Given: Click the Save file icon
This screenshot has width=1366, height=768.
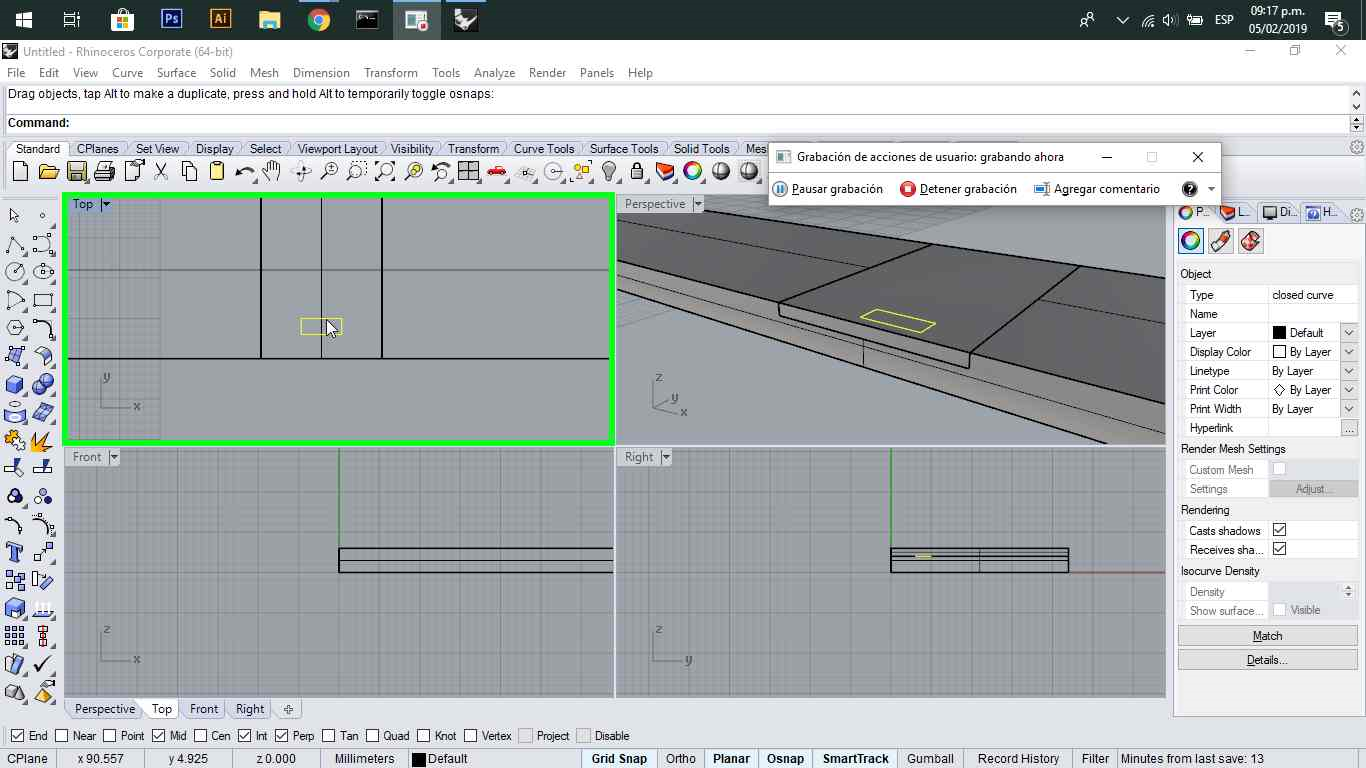Looking at the screenshot, I should (x=76, y=172).
